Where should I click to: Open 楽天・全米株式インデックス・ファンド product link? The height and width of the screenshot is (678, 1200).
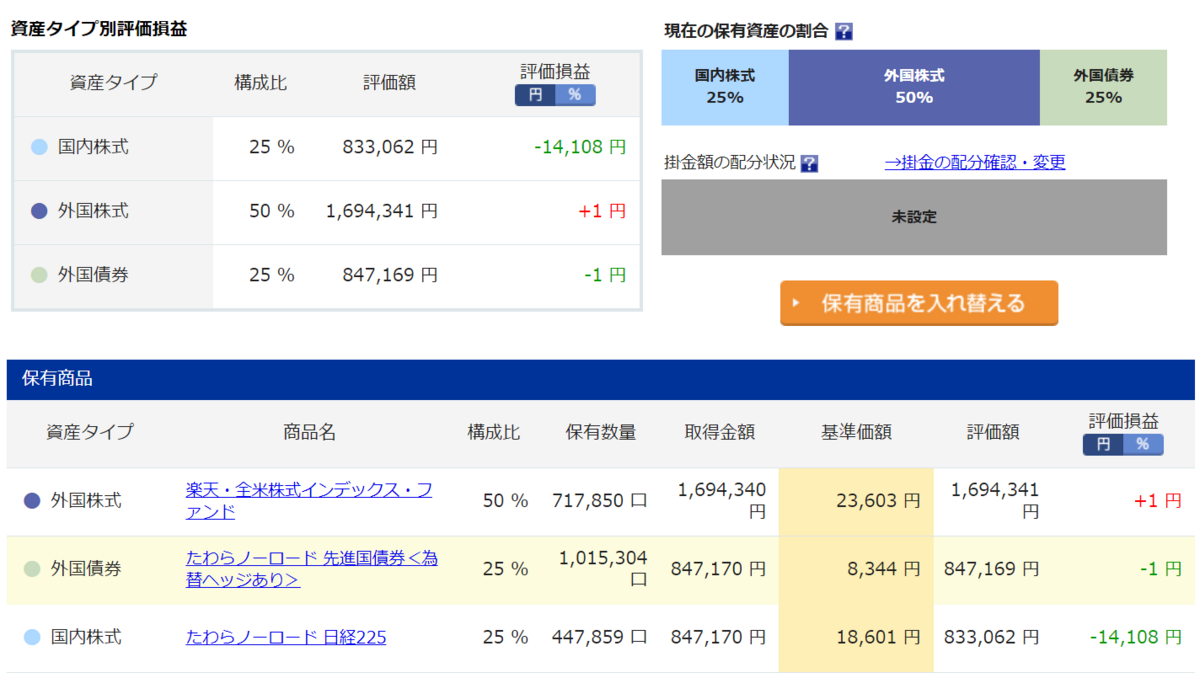309,501
